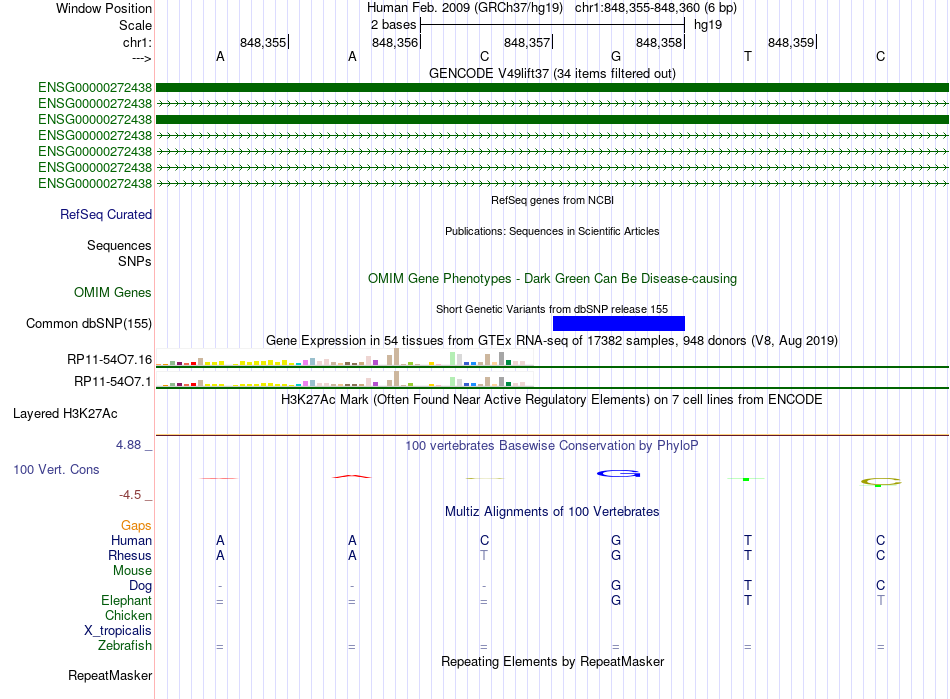This screenshot has height=699, width=950.
Task: Open the H3K27Ac Mark ENCODE track title
Action: click(x=552, y=400)
